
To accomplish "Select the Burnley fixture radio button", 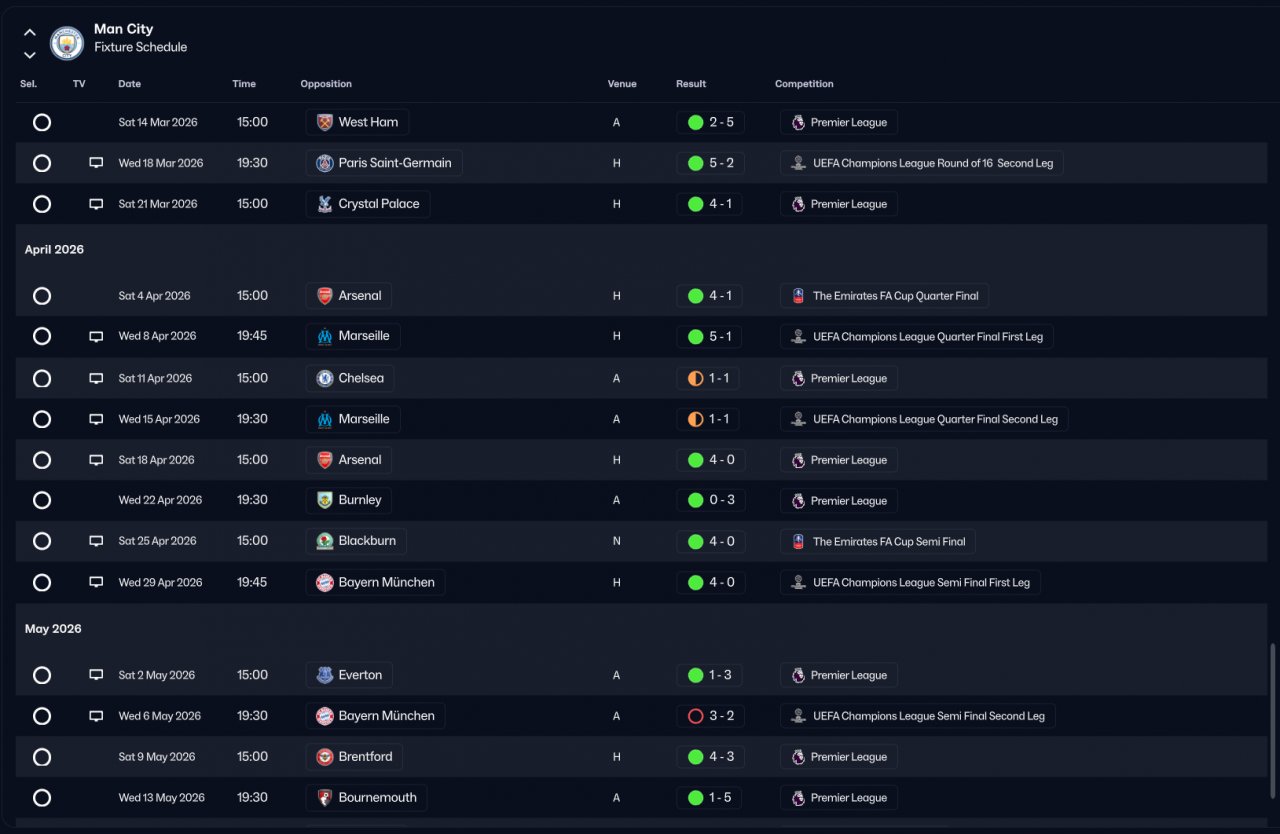I will [x=42, y=500].
